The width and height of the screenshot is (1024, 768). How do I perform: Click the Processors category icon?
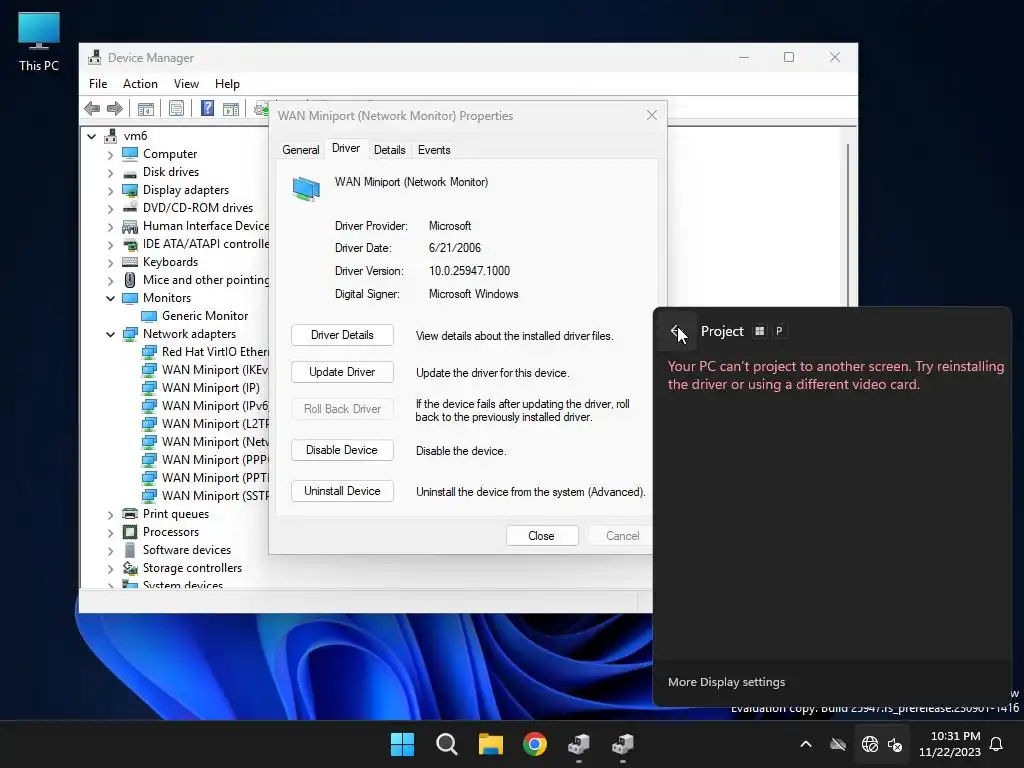130,532
